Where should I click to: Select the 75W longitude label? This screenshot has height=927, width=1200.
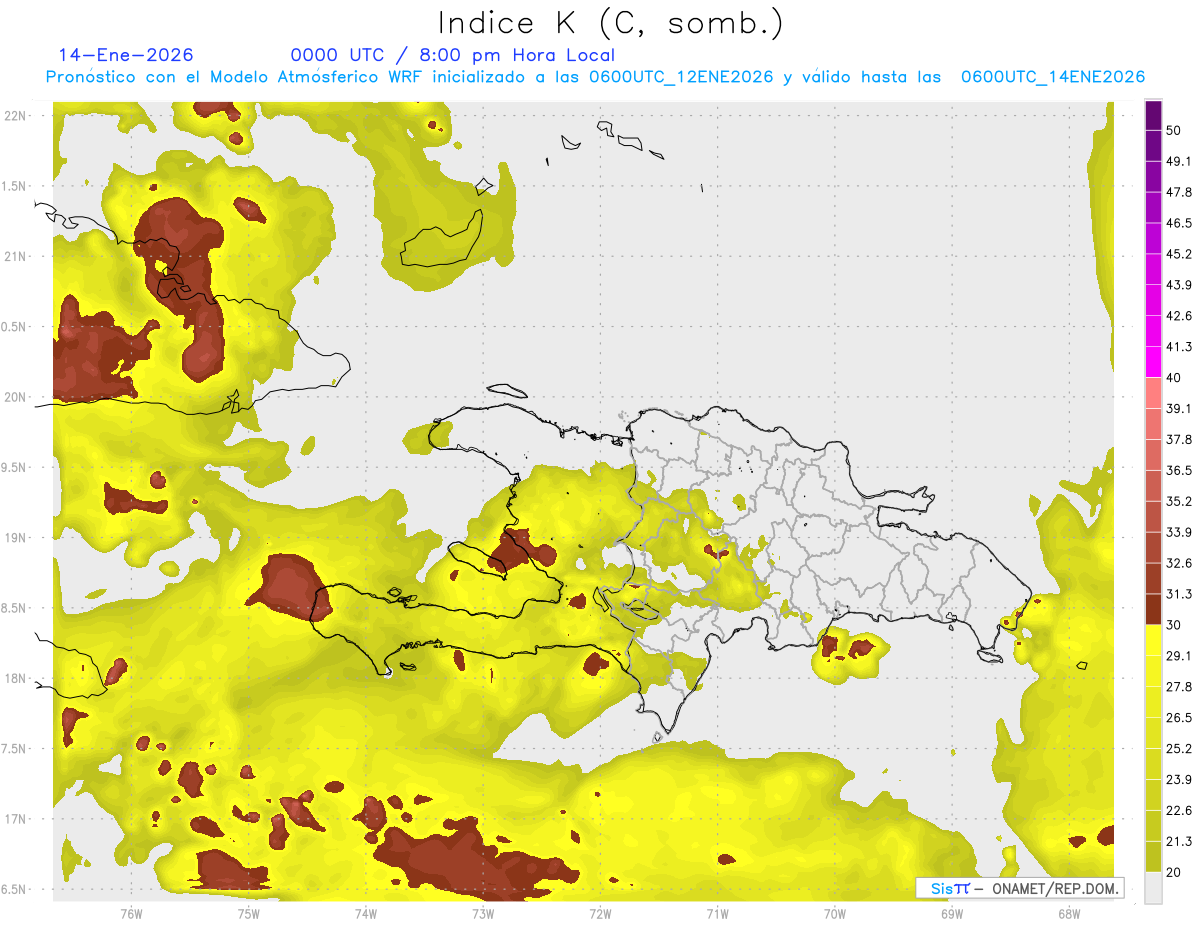pyautogui.click(x=248, y=913)
